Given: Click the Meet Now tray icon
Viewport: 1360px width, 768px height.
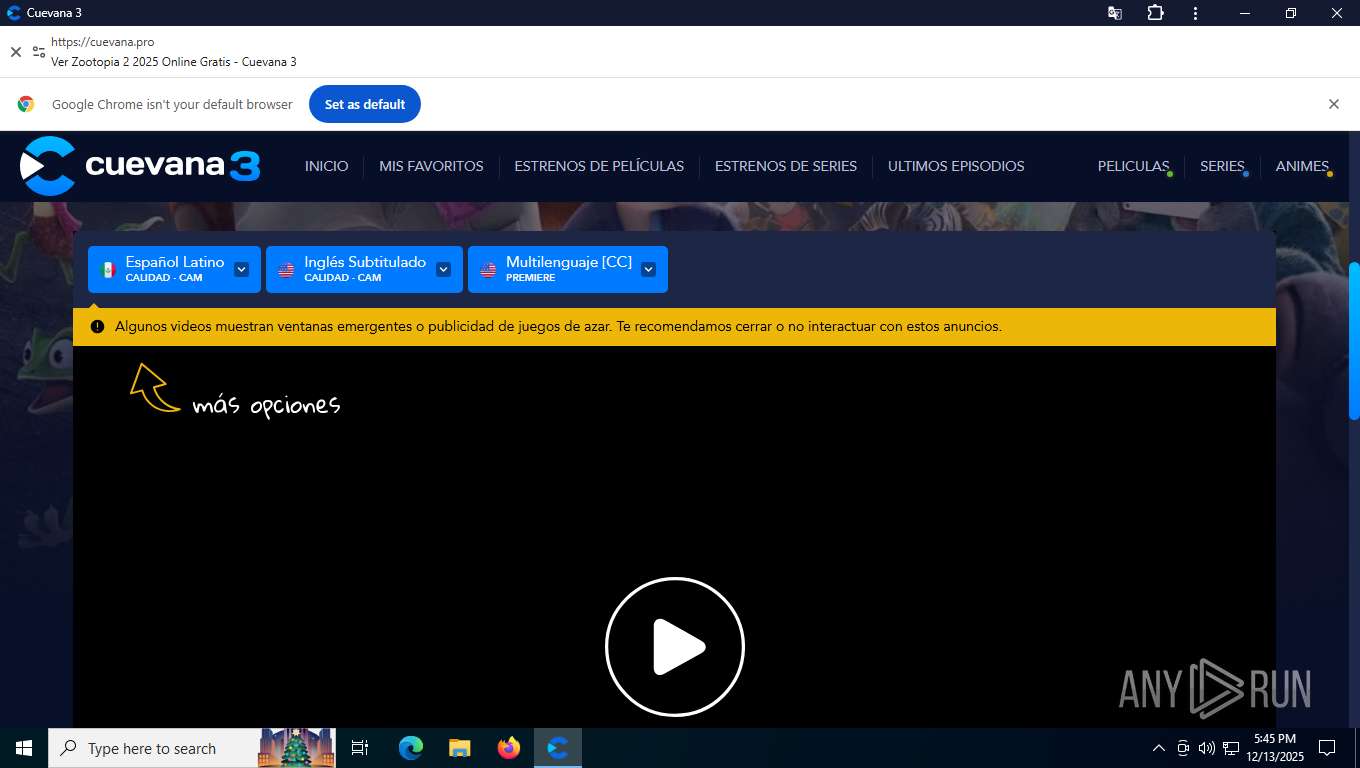Looking at the screenshot, I should pos(1183,748).
